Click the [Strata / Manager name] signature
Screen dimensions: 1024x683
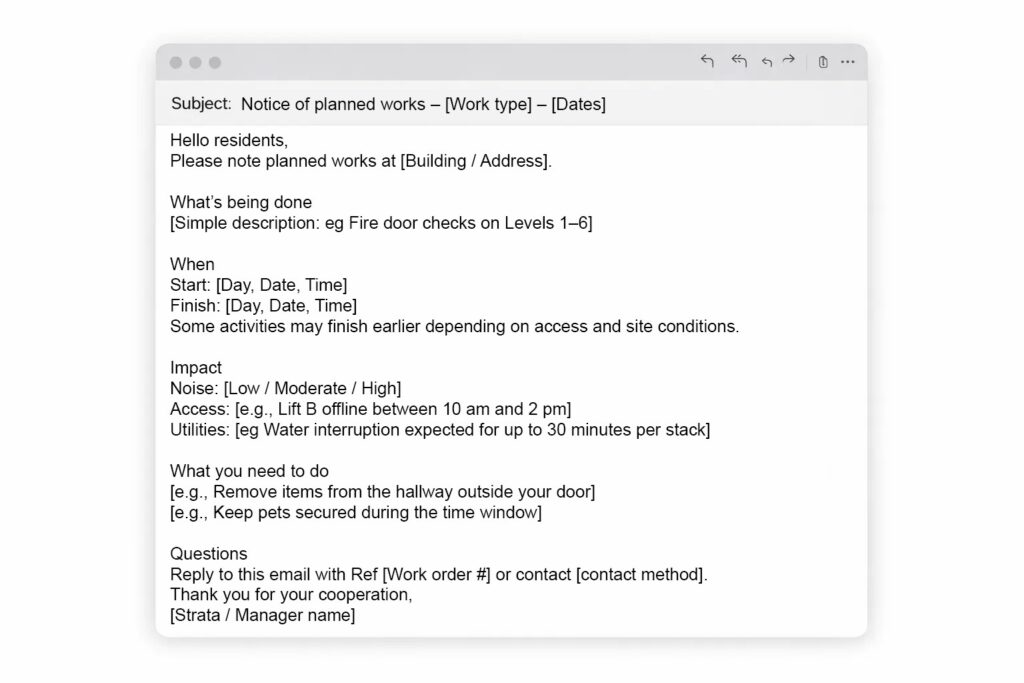click(x=262, y=616)
